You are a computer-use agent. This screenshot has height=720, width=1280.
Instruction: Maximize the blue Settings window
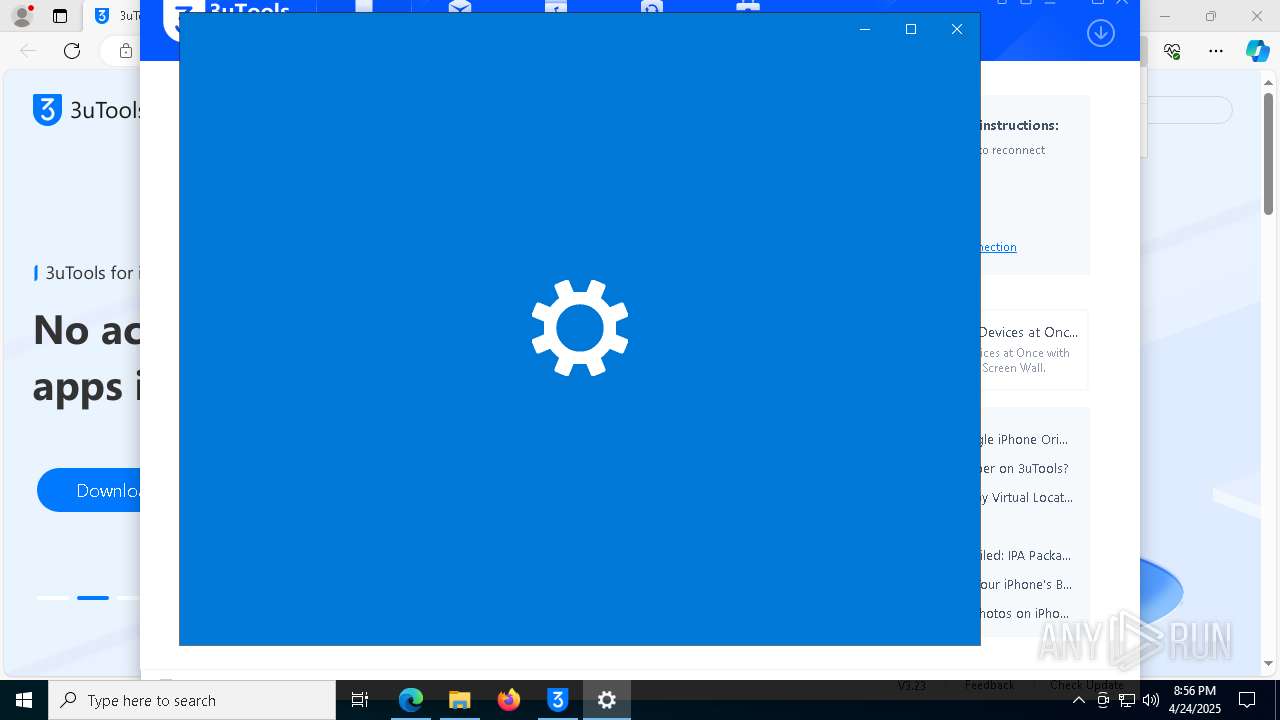click(x=911, y=29)
